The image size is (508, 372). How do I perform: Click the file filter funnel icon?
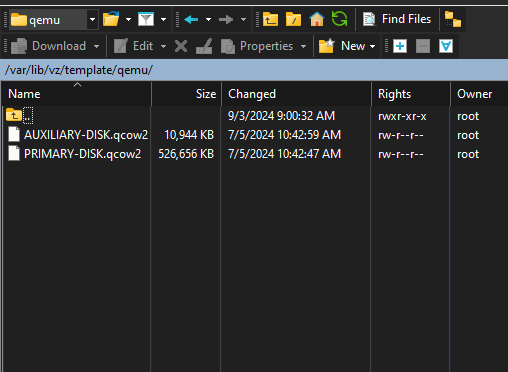coord(146,19)
